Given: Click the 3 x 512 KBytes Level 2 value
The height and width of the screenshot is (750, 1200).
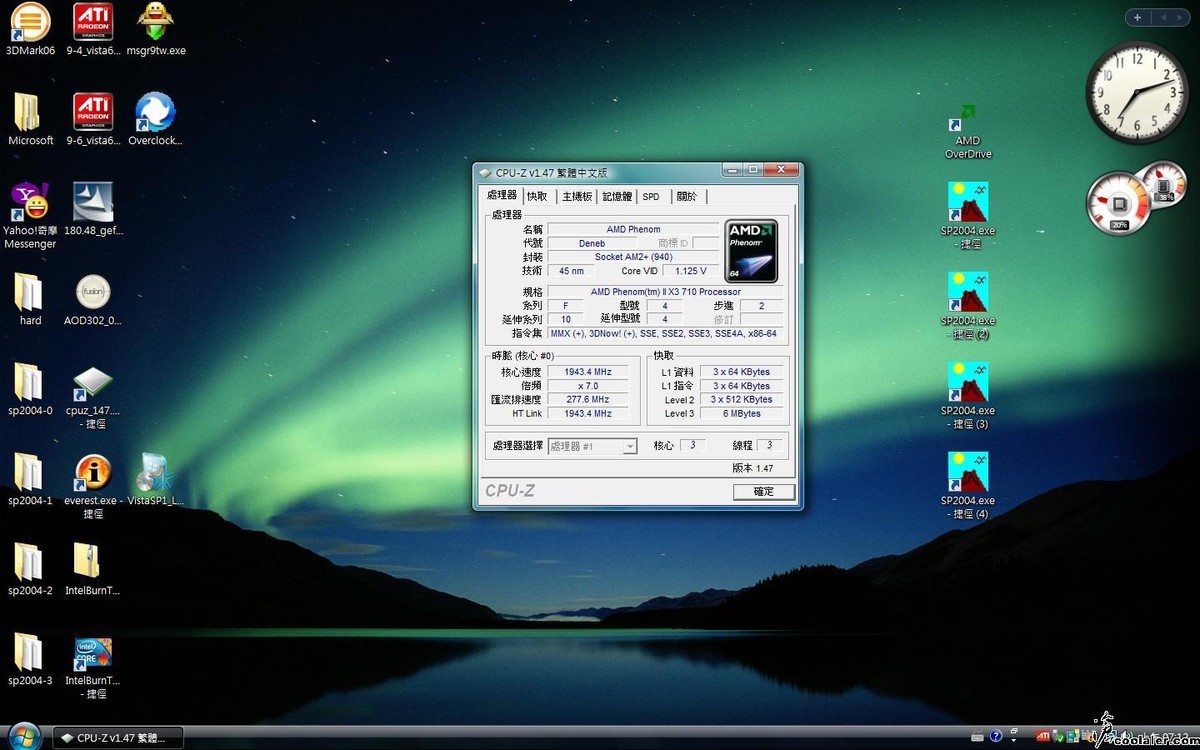Looking at the screenshot, I should (741, 399).
